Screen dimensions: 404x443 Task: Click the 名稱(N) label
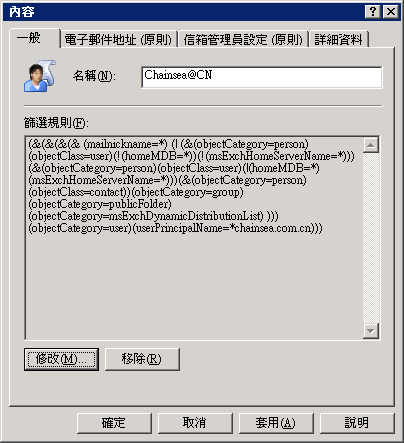coord(94,76)
